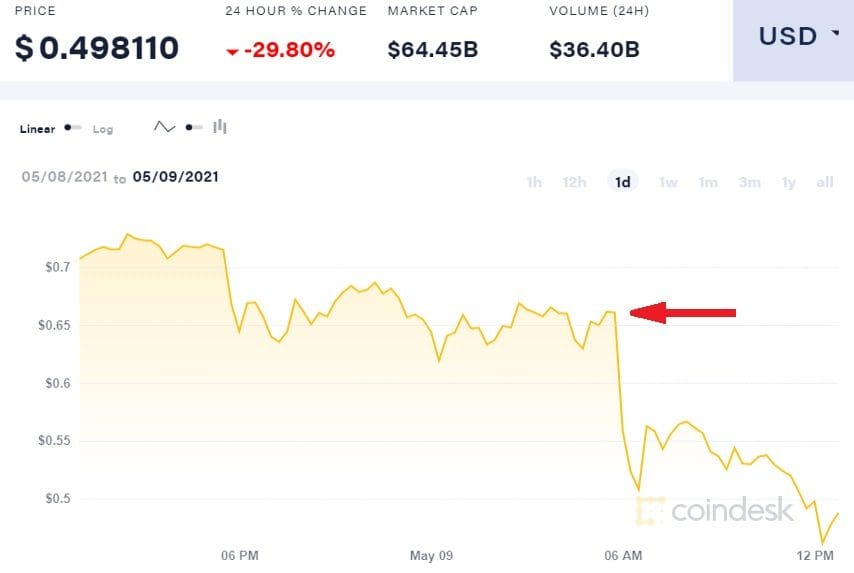Select the Linear scale label
The height and width of the screenshot is (573, 854).
coord(38,129)
